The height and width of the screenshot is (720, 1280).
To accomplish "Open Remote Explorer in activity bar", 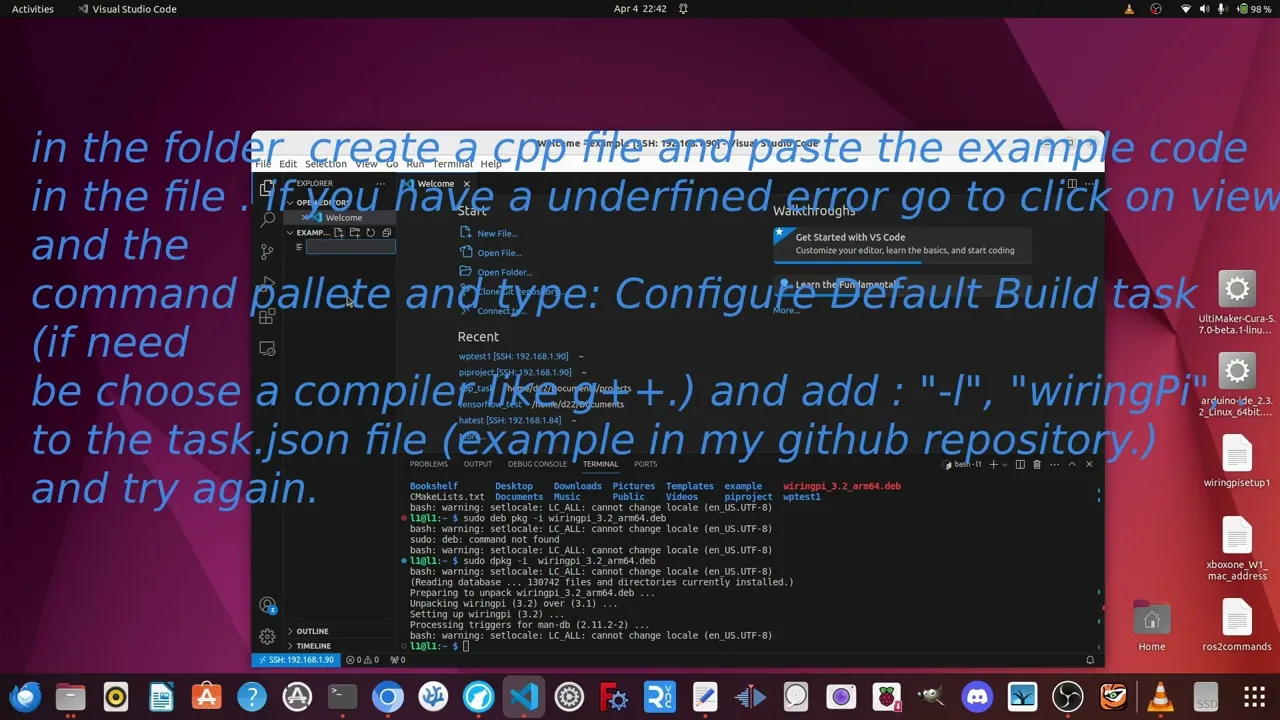I will tap(267, 349).
